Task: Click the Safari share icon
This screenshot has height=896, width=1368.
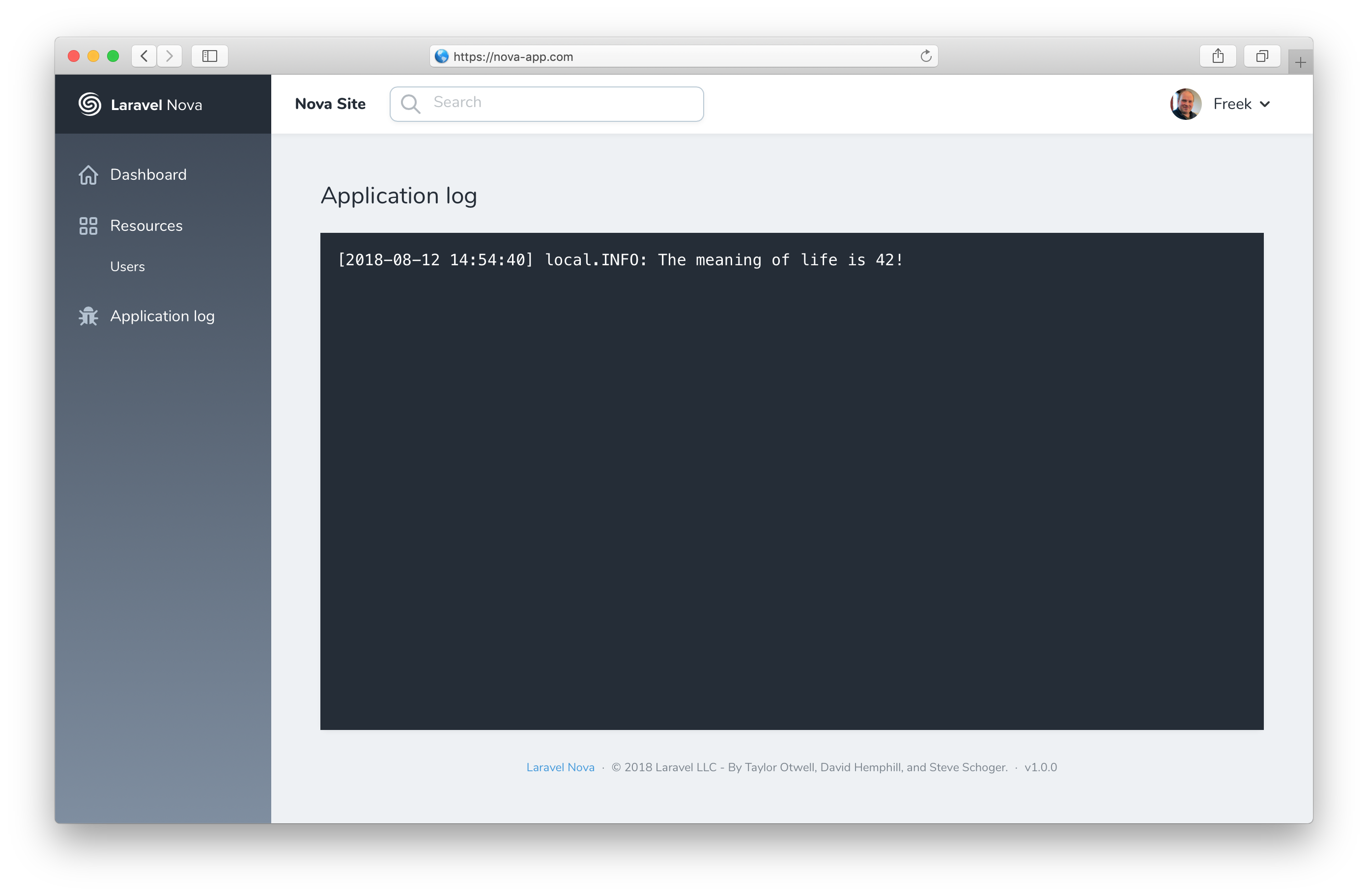Action: [1218, 56]
